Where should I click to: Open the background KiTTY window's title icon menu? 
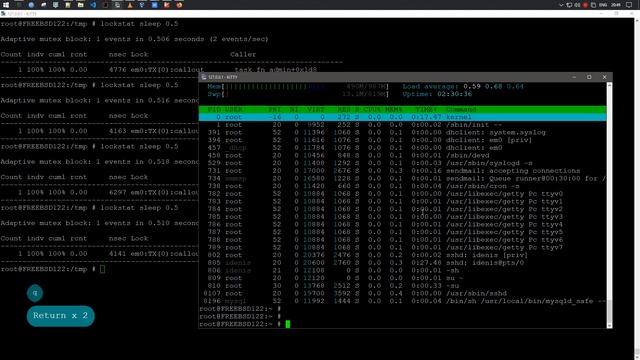3,13
